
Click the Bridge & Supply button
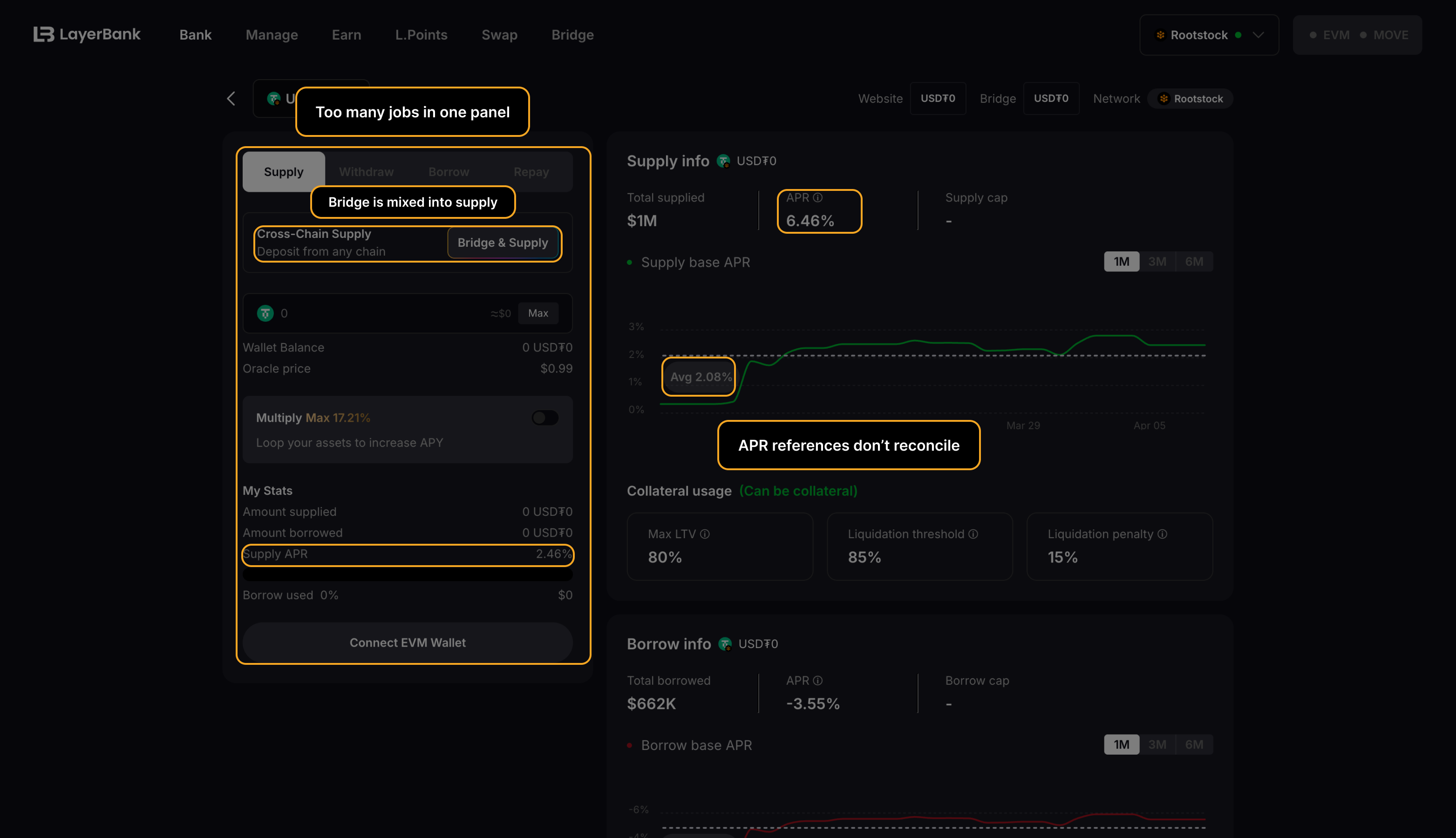coord(502,243)
